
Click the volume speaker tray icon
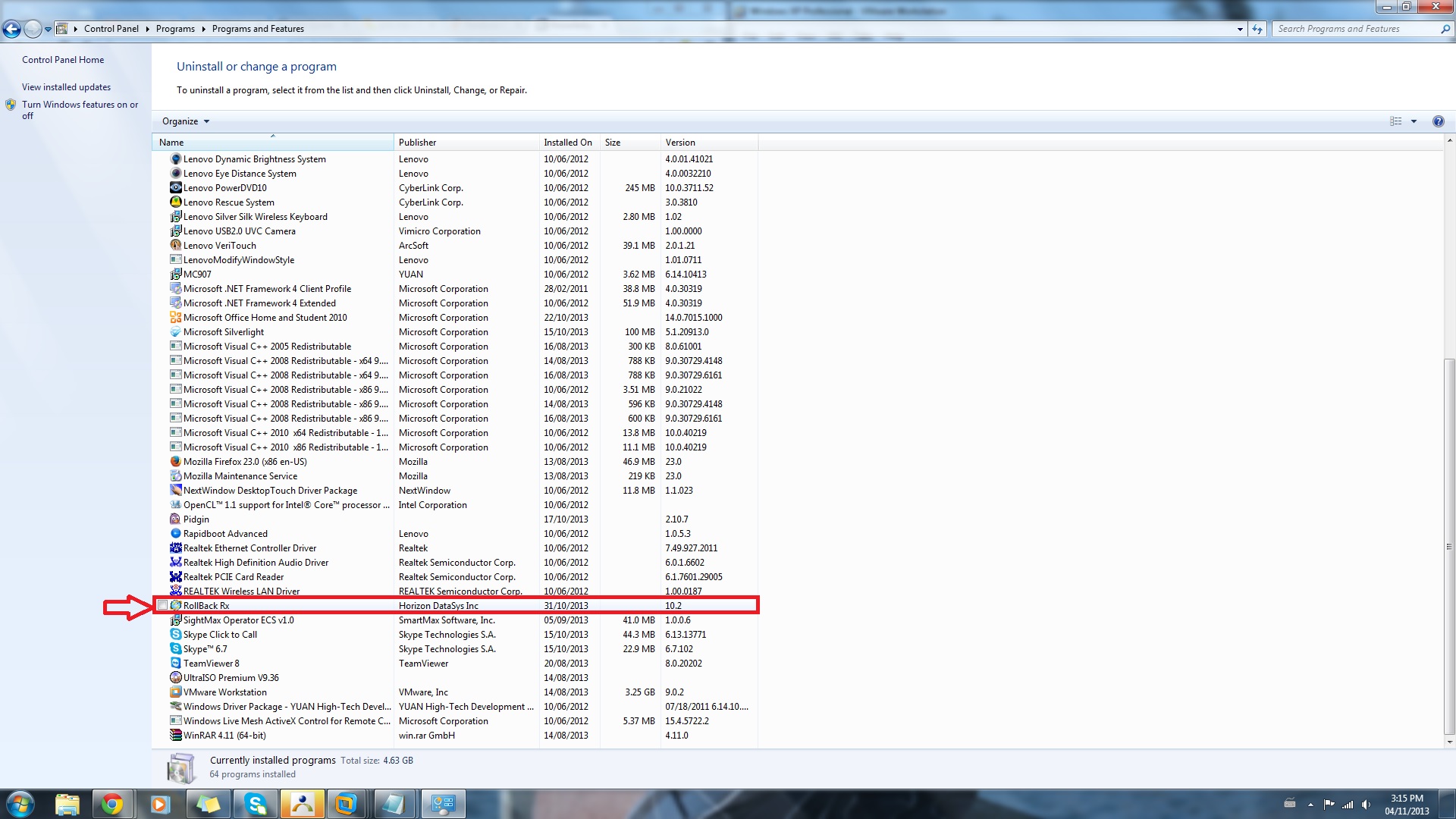(x=1366, y=805)
